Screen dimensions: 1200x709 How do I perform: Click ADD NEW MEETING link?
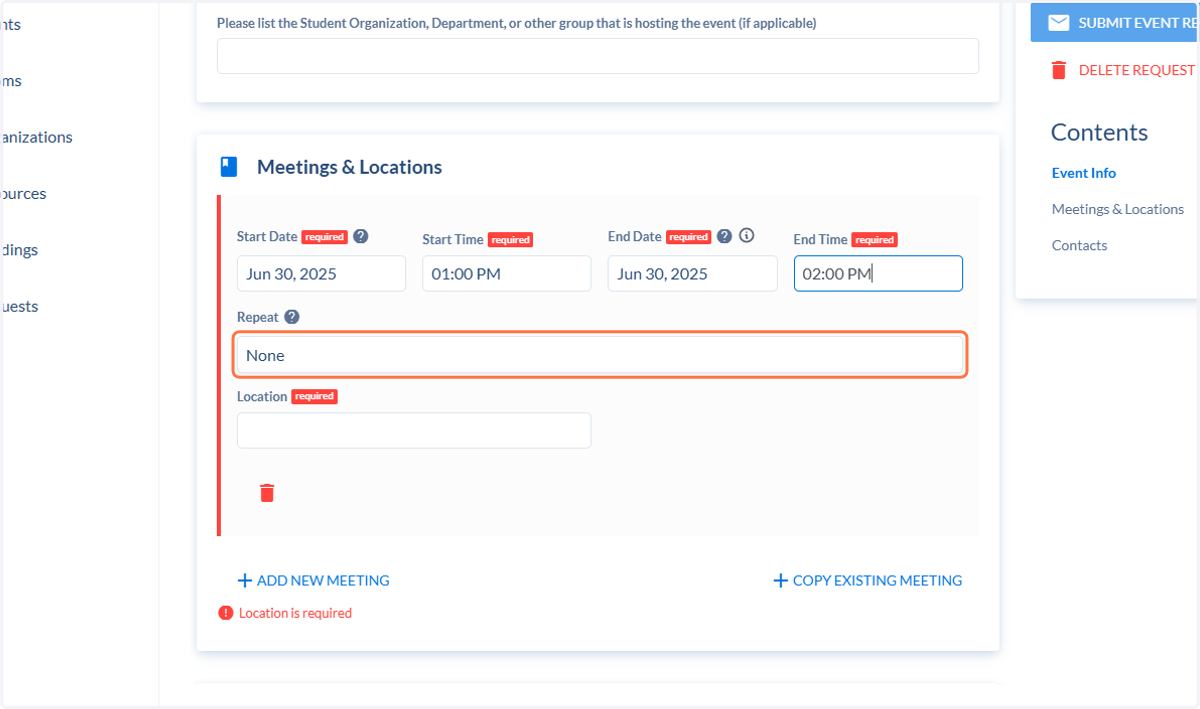[313, 581]
